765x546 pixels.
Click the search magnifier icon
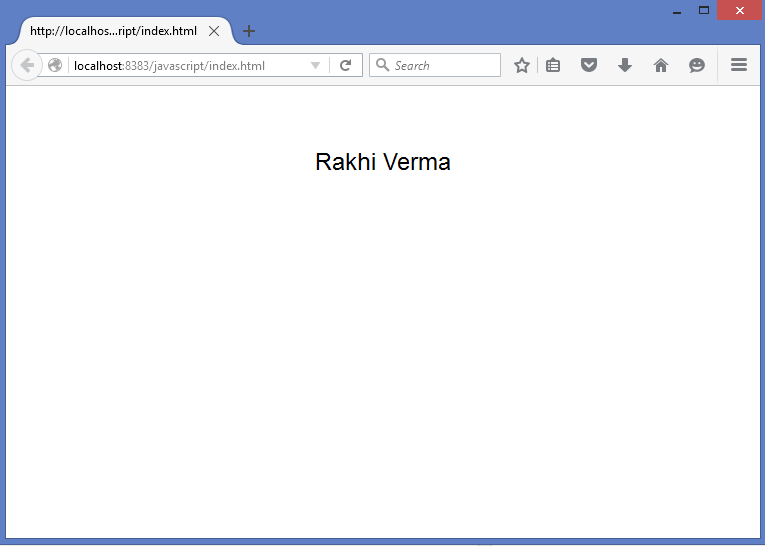coord(382,65)
